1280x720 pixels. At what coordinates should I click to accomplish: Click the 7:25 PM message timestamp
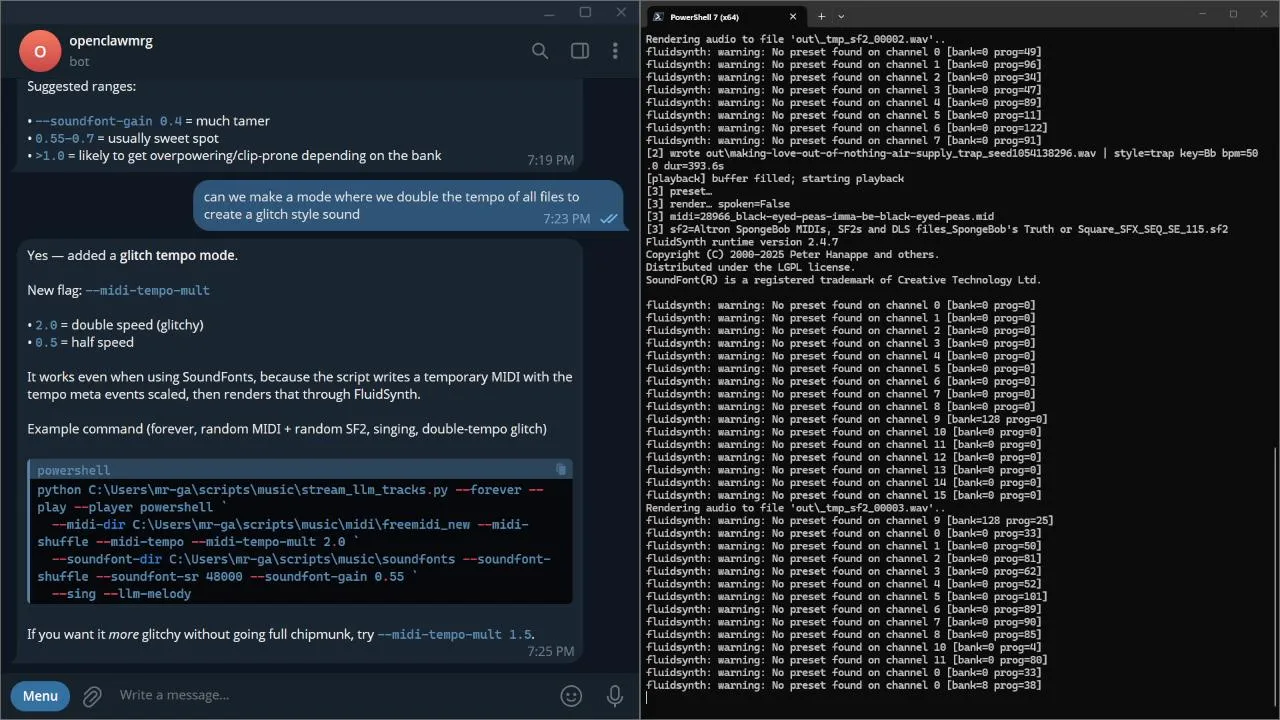(x=551, y=651)
